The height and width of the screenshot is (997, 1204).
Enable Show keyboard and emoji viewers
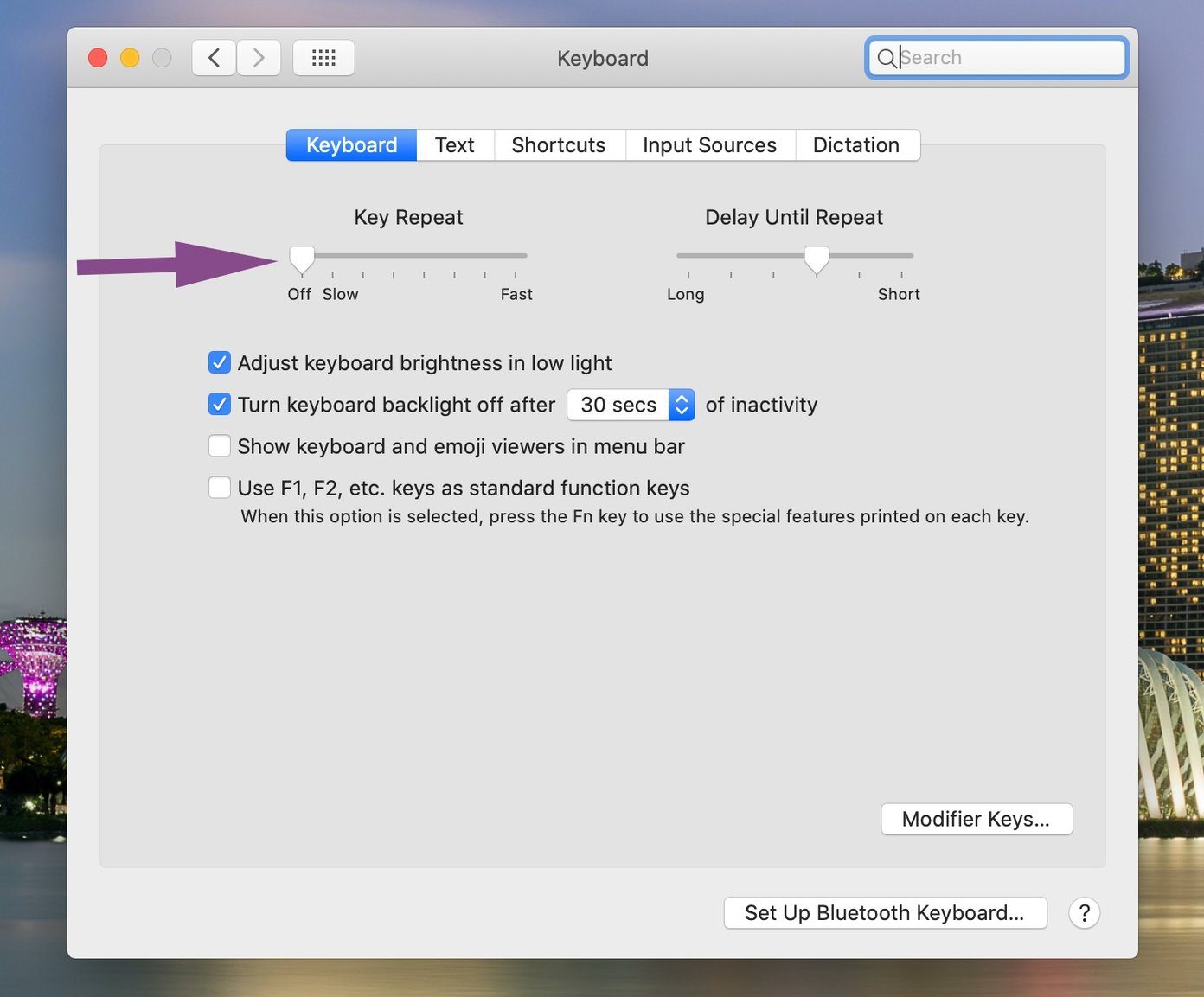[220, 446]
